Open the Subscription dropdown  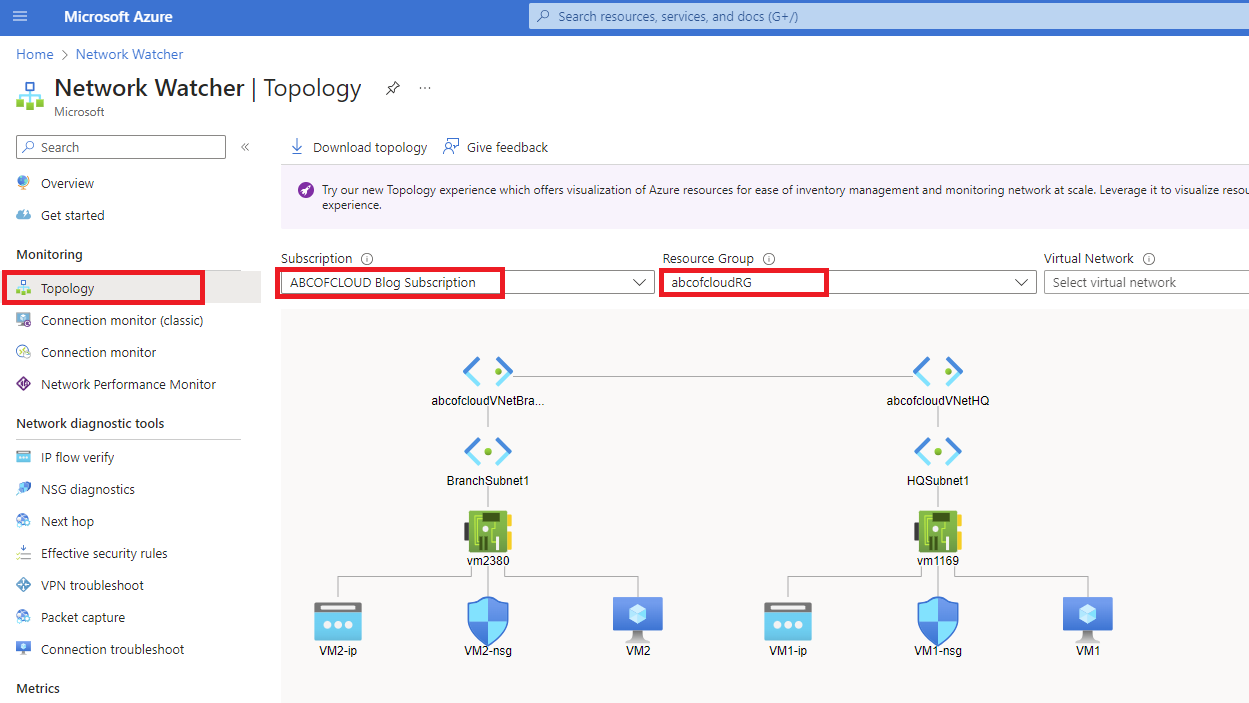click(641, 282)
